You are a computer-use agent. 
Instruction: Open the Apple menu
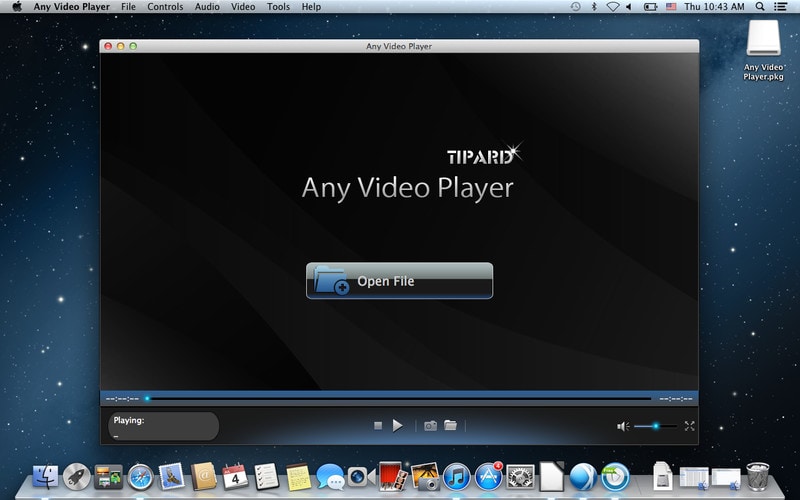click(x=17, y=7)
